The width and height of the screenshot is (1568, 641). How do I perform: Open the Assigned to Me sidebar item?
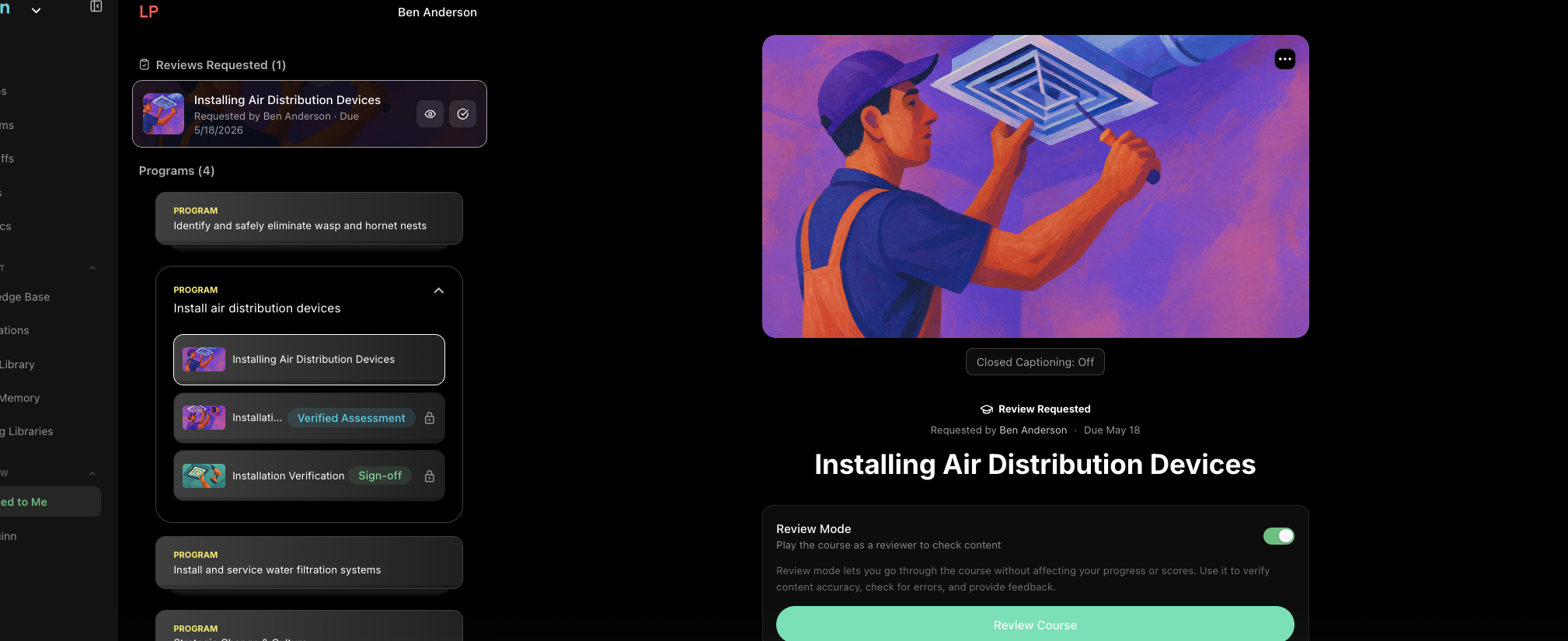coord(47,502)
